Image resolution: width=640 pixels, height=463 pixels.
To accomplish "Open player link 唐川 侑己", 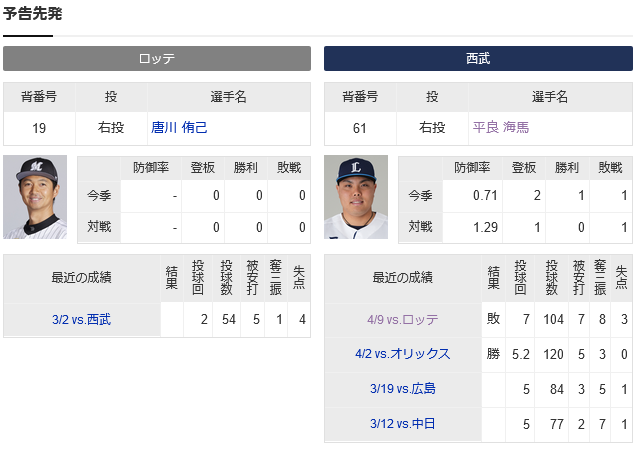I will (179, 127).
